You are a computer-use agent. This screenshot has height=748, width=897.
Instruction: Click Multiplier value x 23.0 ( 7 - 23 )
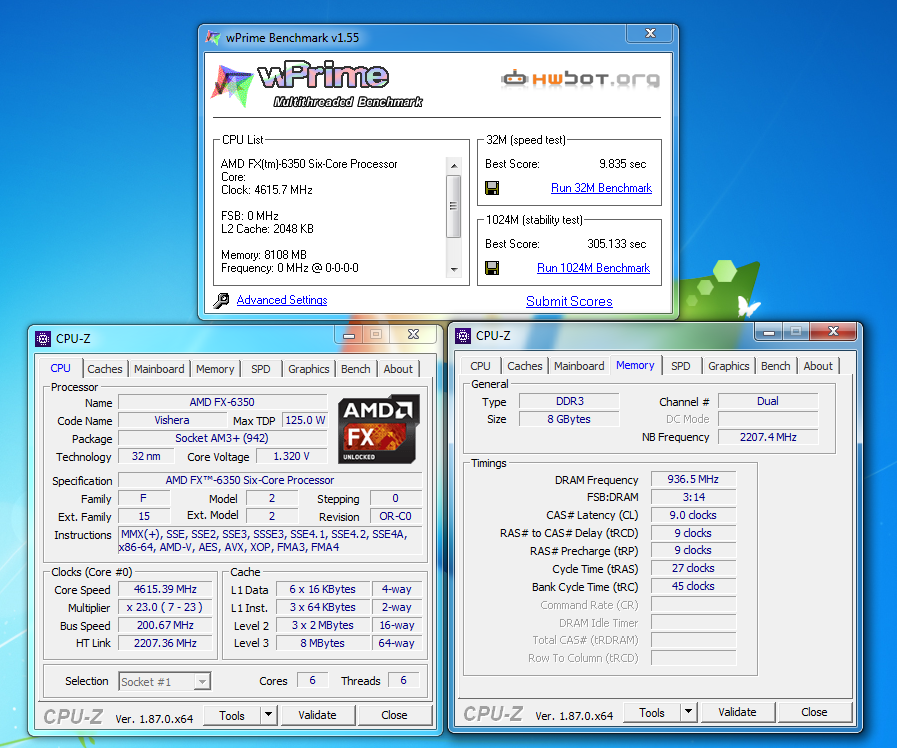point(165,607)
